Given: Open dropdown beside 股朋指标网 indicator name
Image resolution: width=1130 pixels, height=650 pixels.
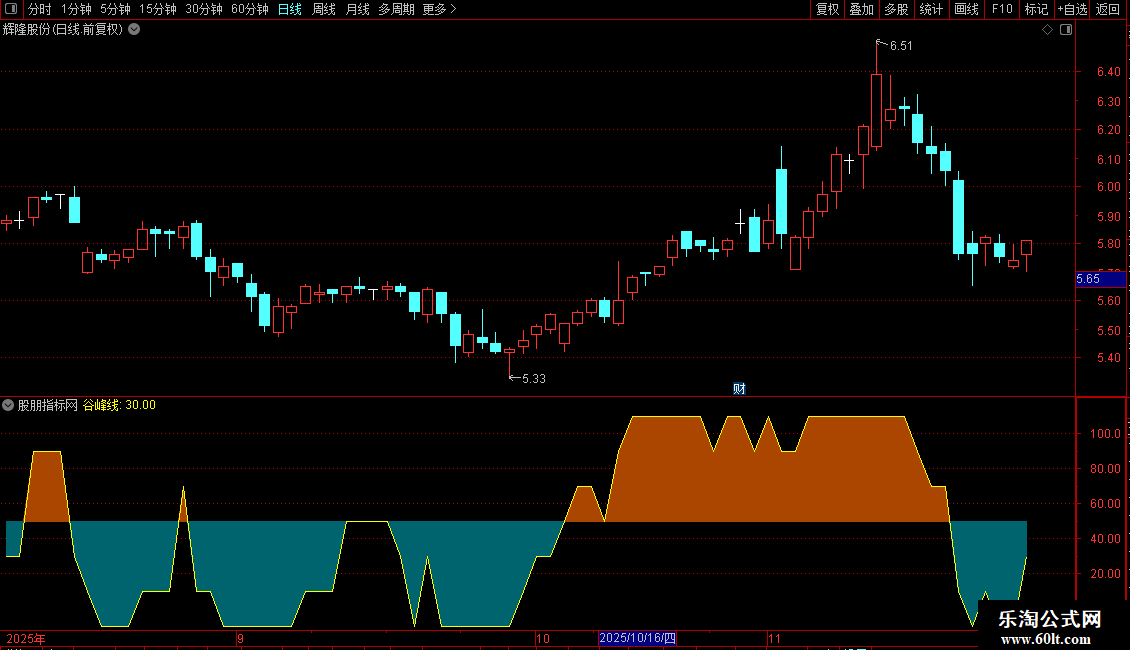Looking at the screenshot, I should (8, 405).
